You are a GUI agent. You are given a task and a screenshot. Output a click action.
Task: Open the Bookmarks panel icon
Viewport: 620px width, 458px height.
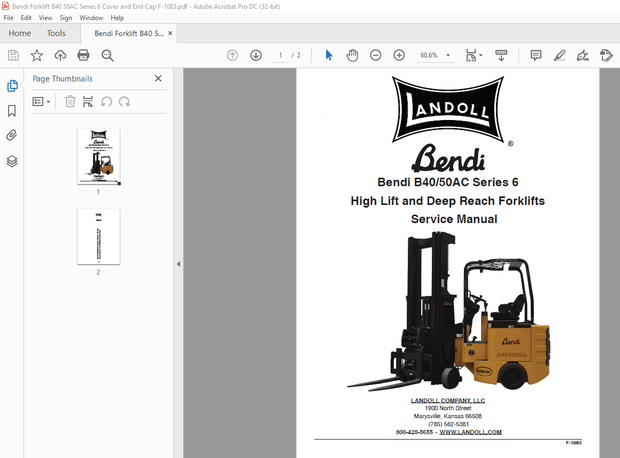(12, 111)
